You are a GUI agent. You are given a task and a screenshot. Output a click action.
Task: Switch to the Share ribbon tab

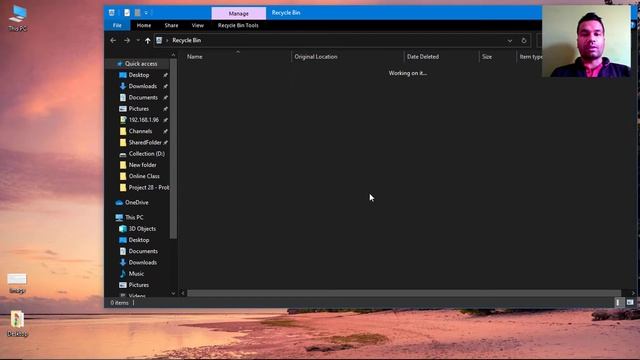click(171, 25)
